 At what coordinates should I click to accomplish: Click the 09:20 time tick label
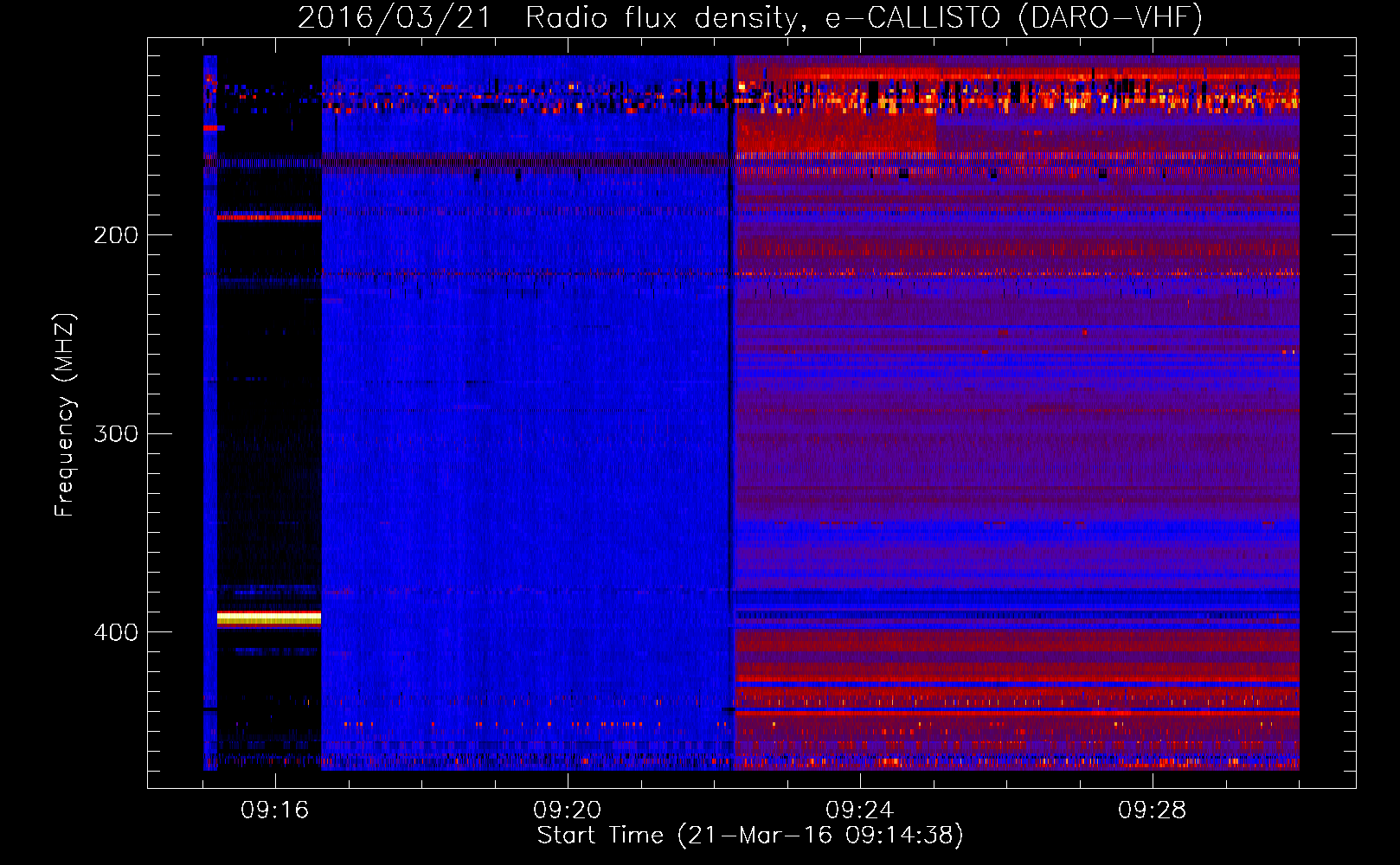568,811
